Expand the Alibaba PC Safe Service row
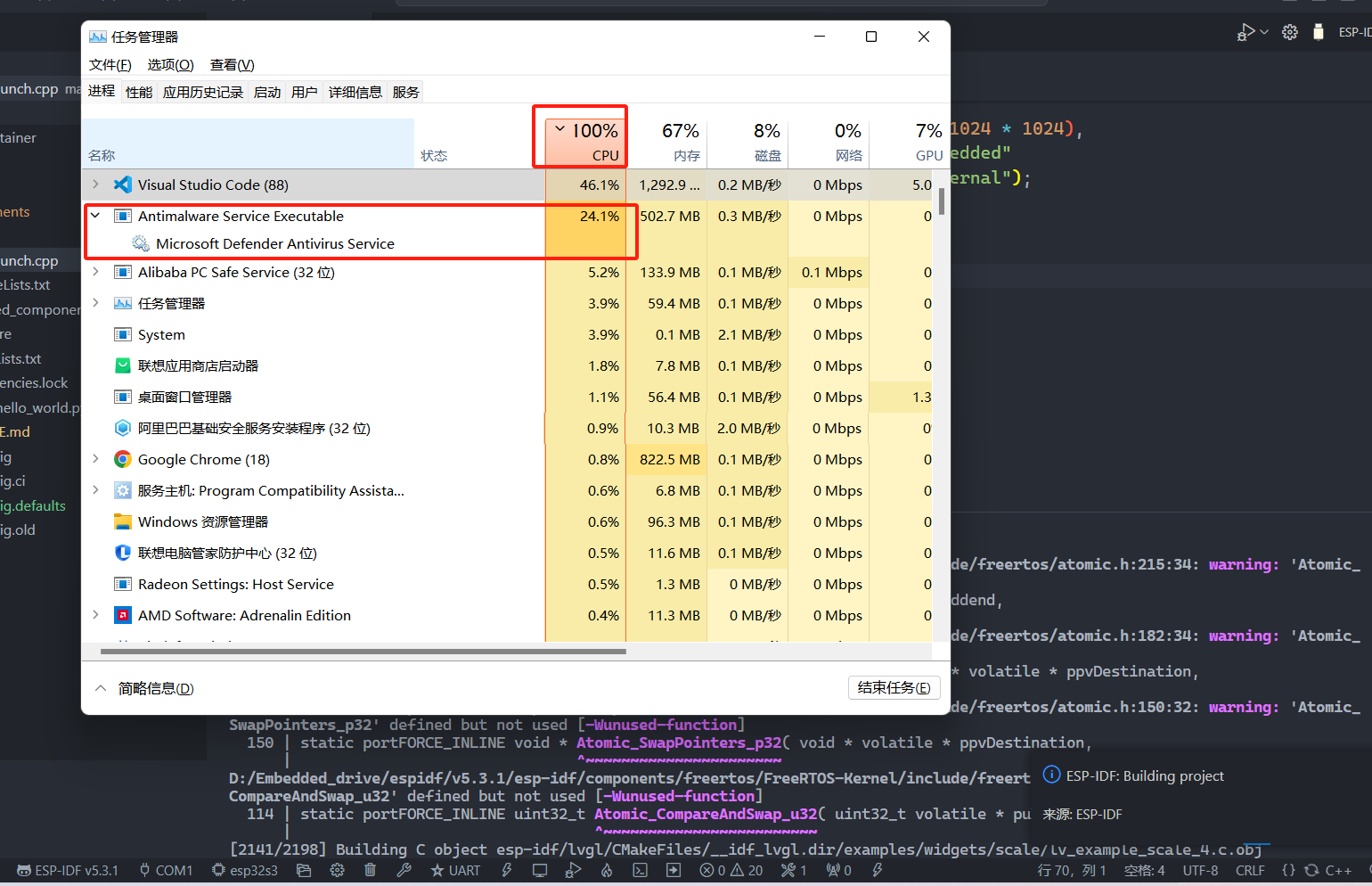The width and height of the screenshot is (1372, 886). pyautogui.click(x=96, y=272)
